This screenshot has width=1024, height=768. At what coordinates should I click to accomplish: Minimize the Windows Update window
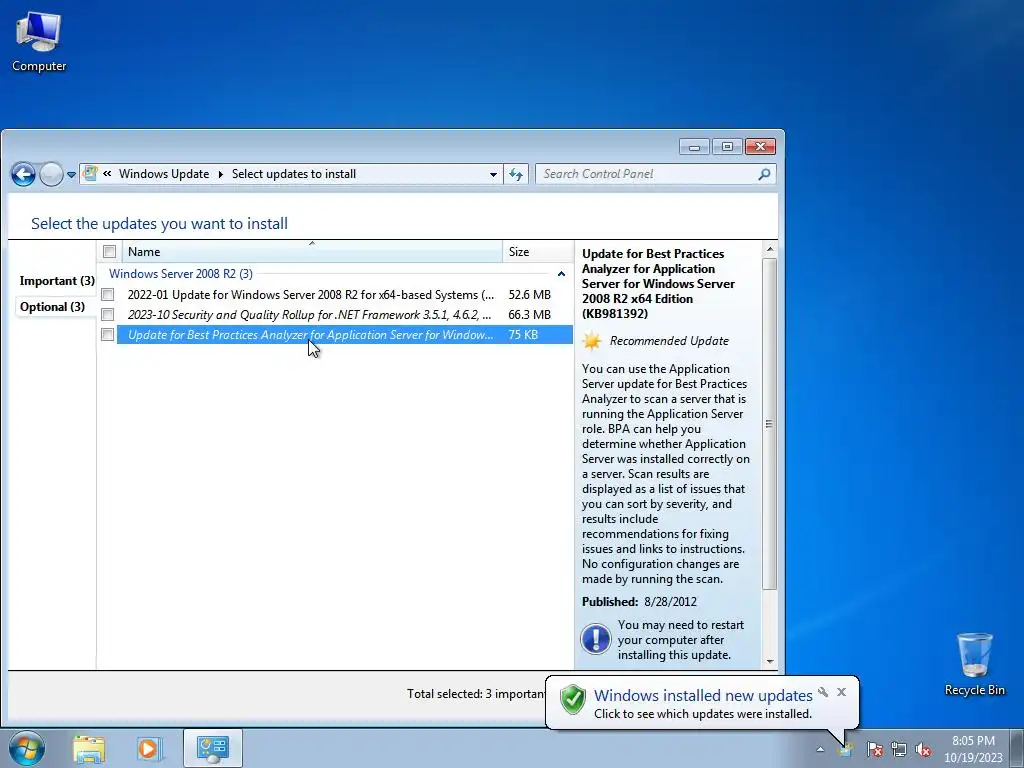(694, 147)
